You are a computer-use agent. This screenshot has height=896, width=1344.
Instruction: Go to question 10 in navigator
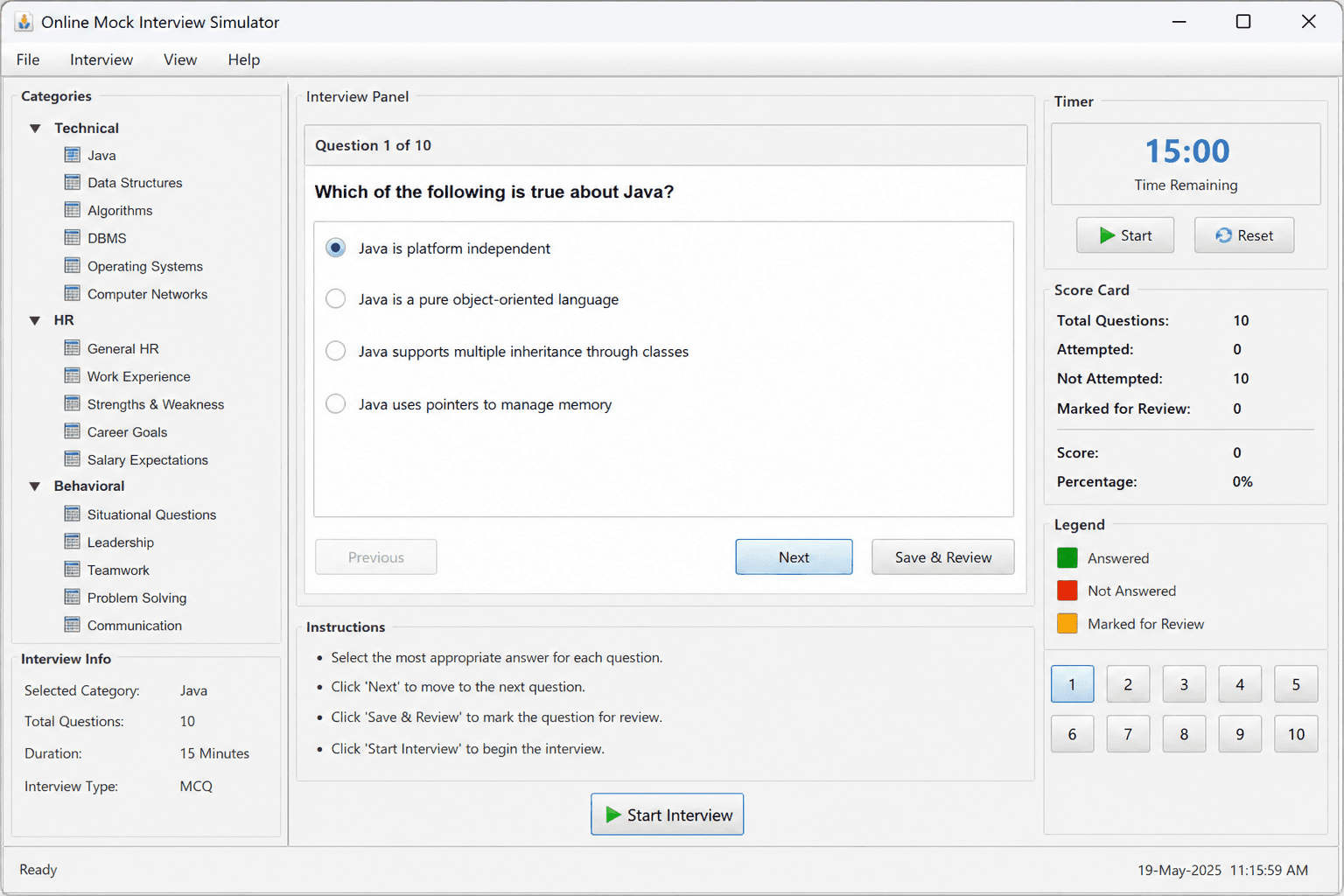click(x=1297, y=734)
